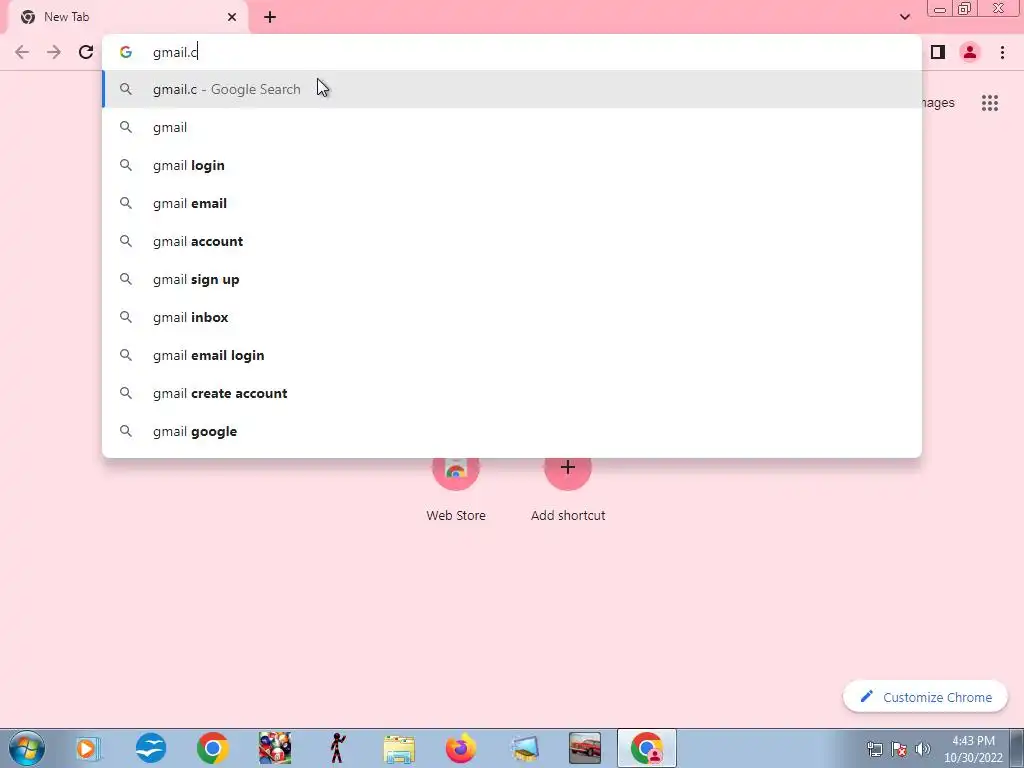The image size is (1024, 768).
Task: Open the profile avatar icon
Action: point(970,52)
